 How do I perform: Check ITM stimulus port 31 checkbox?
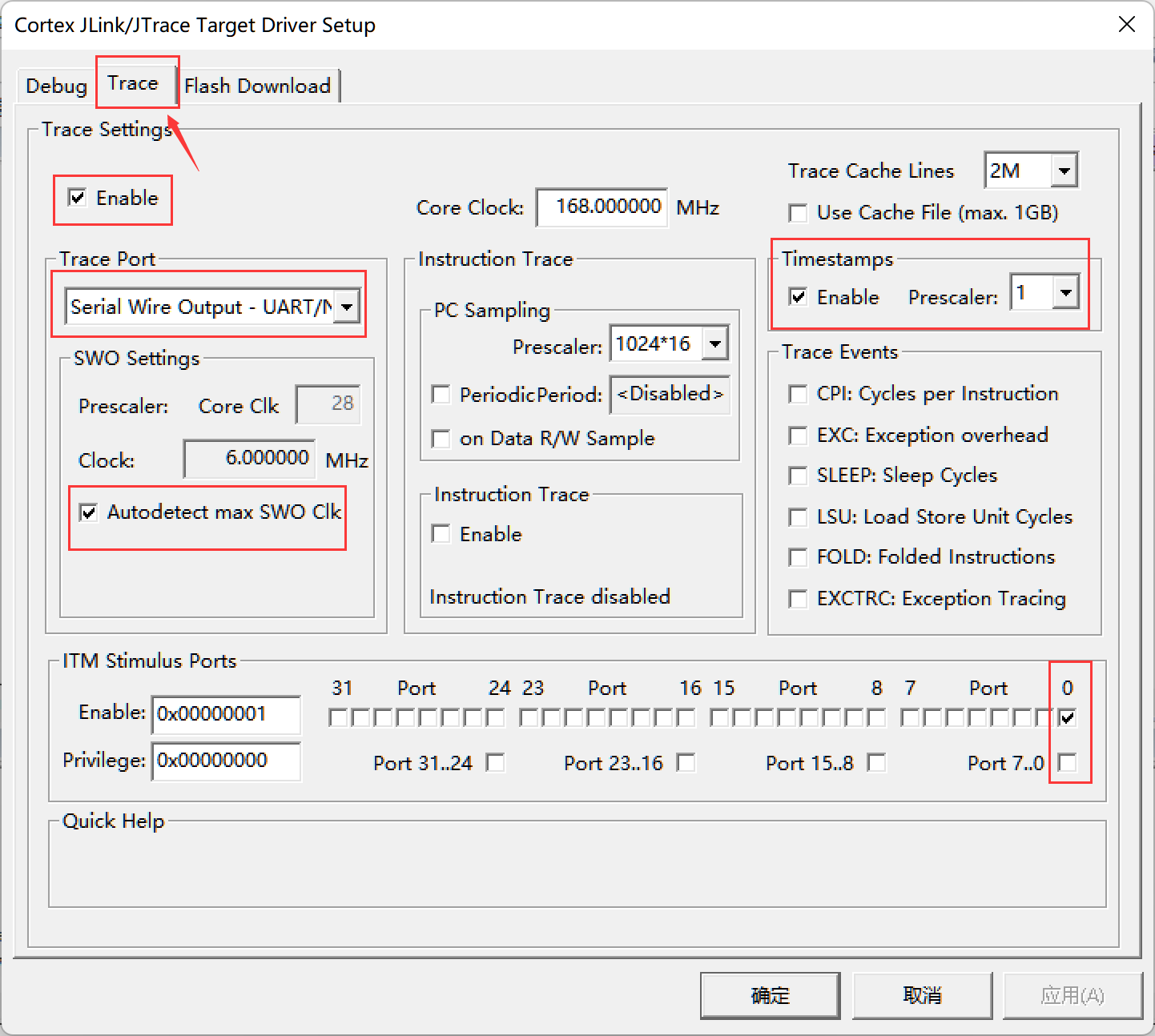pos(338,717)
